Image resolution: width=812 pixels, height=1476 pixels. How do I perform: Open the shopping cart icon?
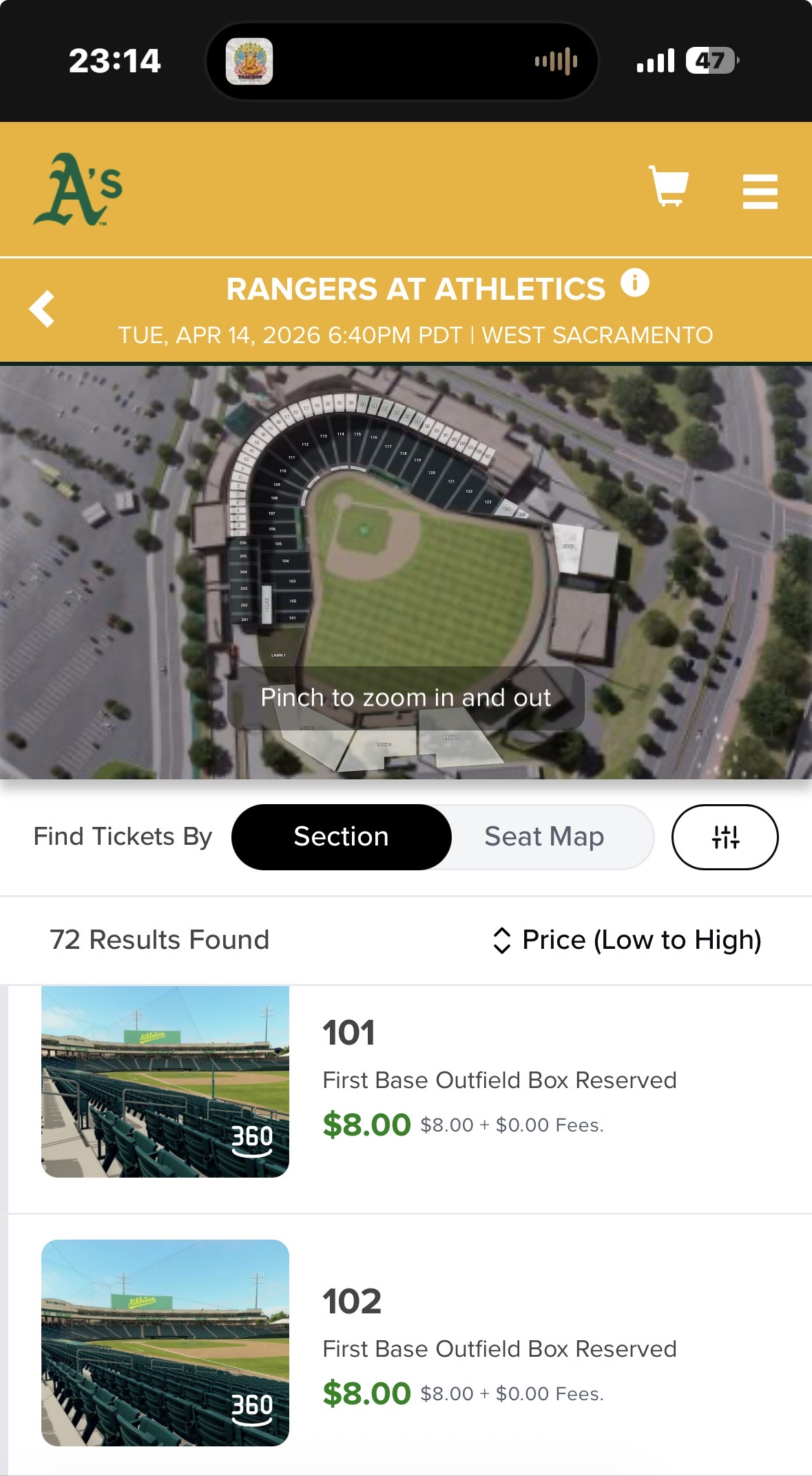coord(669,186)
